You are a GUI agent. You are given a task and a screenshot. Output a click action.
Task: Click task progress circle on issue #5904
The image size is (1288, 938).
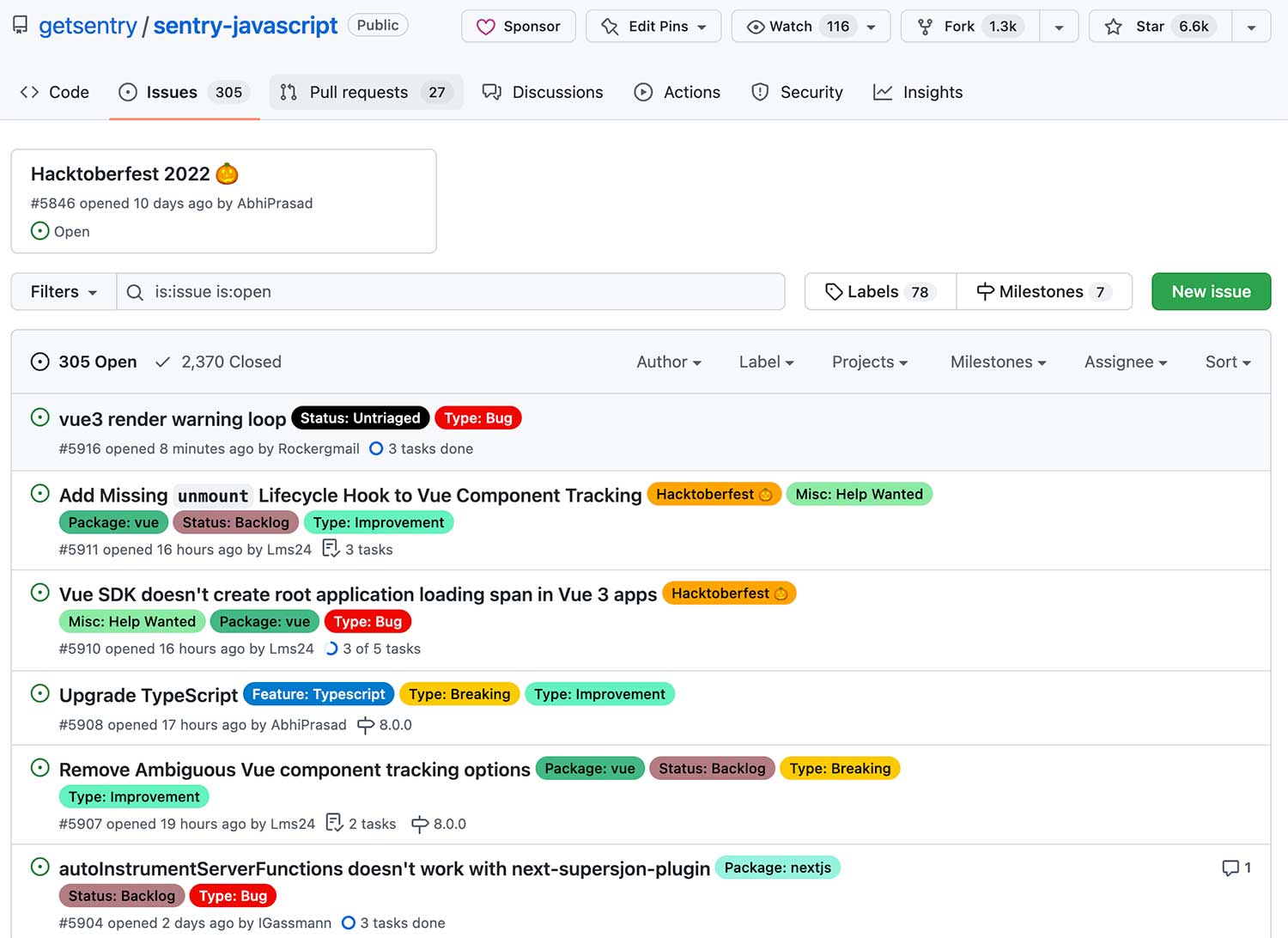[349, 923]
